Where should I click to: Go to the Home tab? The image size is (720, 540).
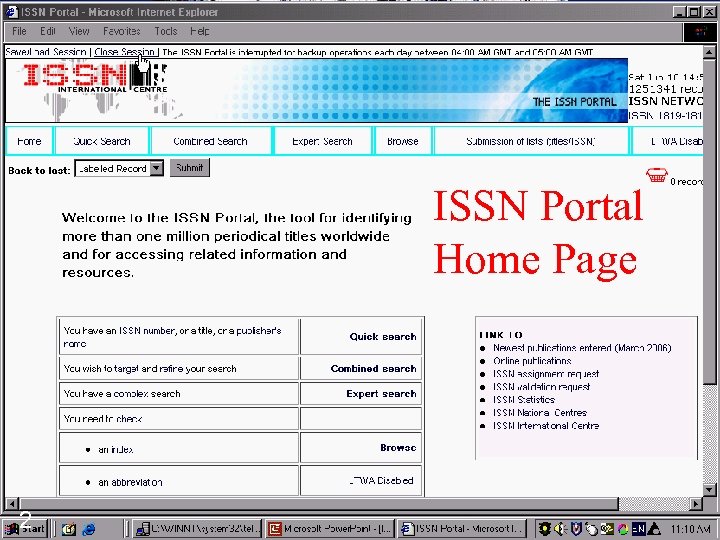29,141
